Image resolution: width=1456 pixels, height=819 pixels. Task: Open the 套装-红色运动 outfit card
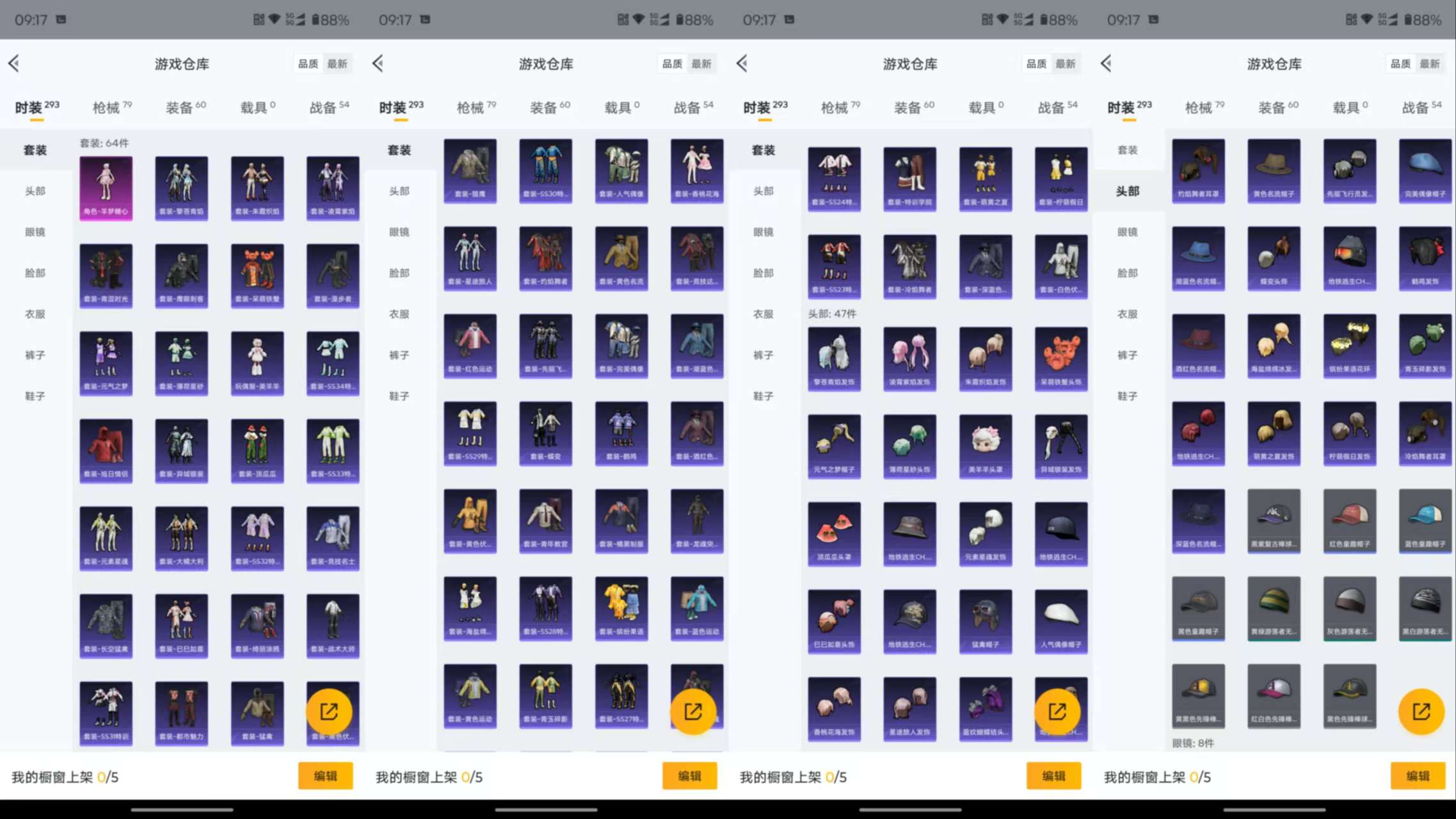click(x=470, y=346)
